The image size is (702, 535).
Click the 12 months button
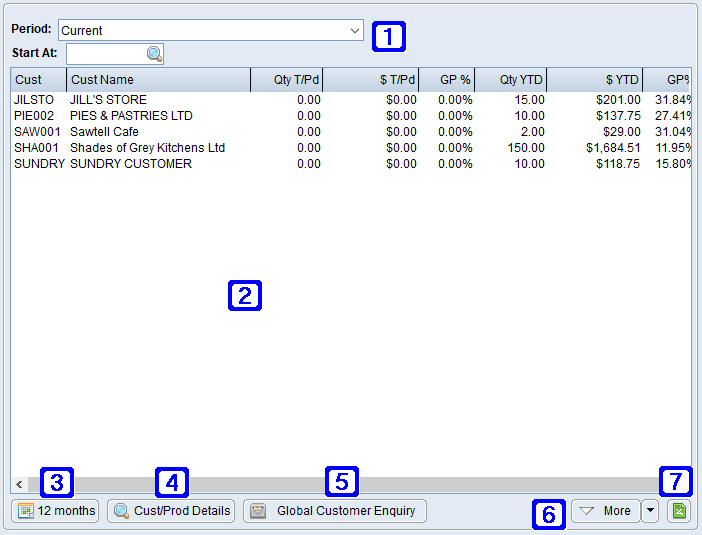[55, 511]
